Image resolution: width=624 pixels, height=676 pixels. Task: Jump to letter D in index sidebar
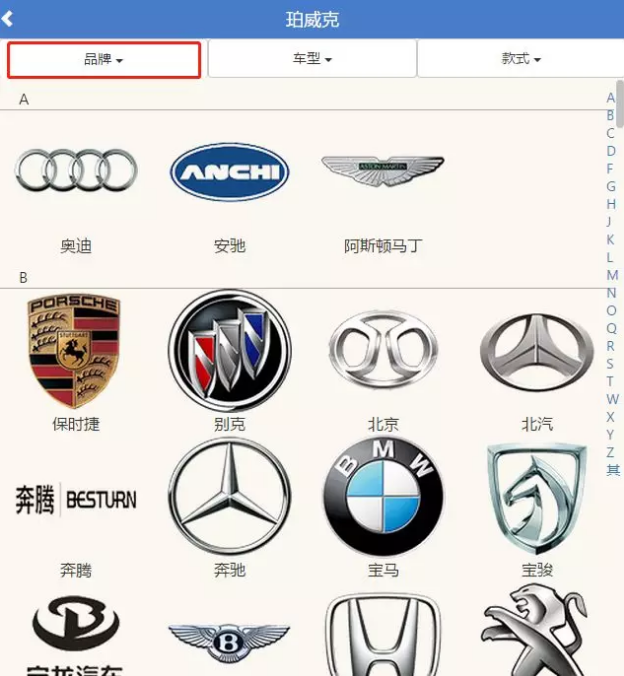pyautogui.click(x=611, y=151)
